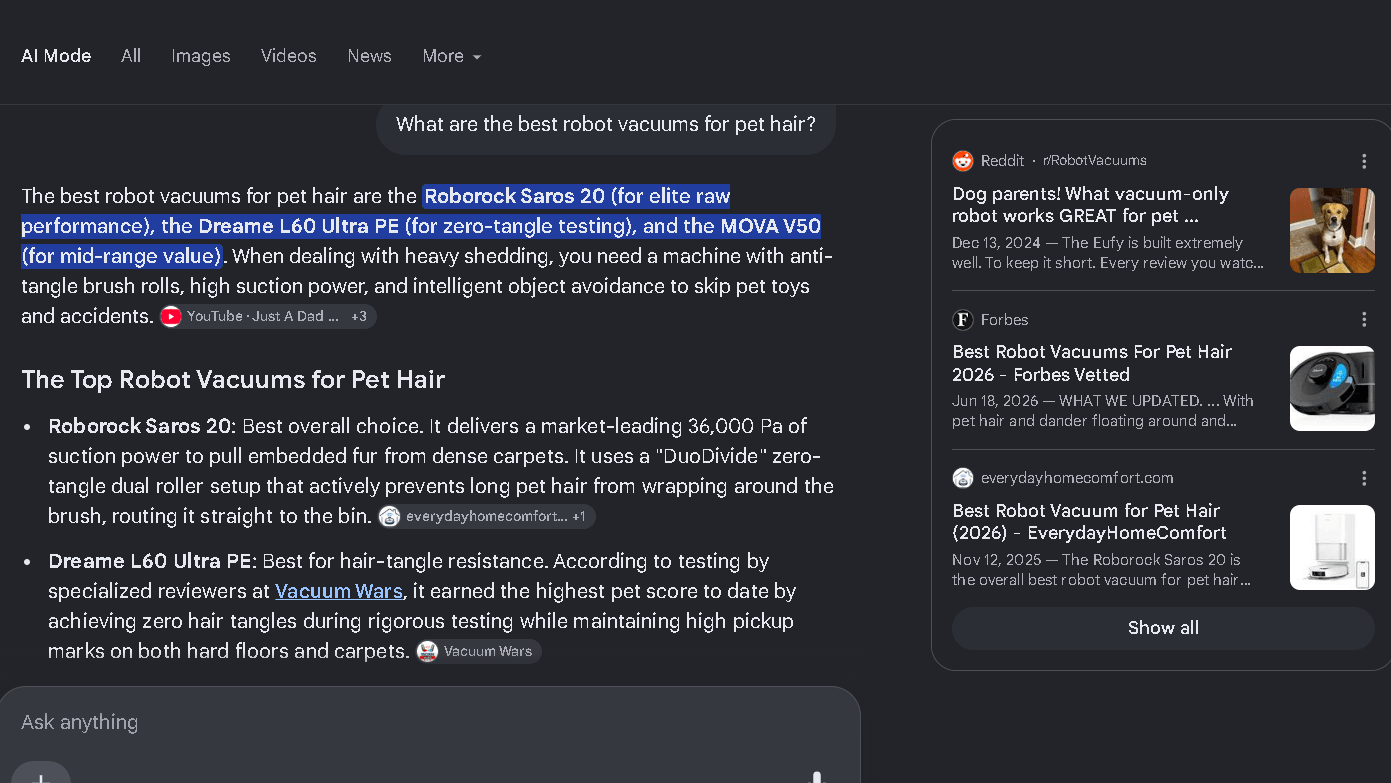Image resolution: width=1391 pixels, height=783 pixels.
Task: Click the black robot vacuum thumbnail
Action: pyautogui.click(x=1332, y=388)
